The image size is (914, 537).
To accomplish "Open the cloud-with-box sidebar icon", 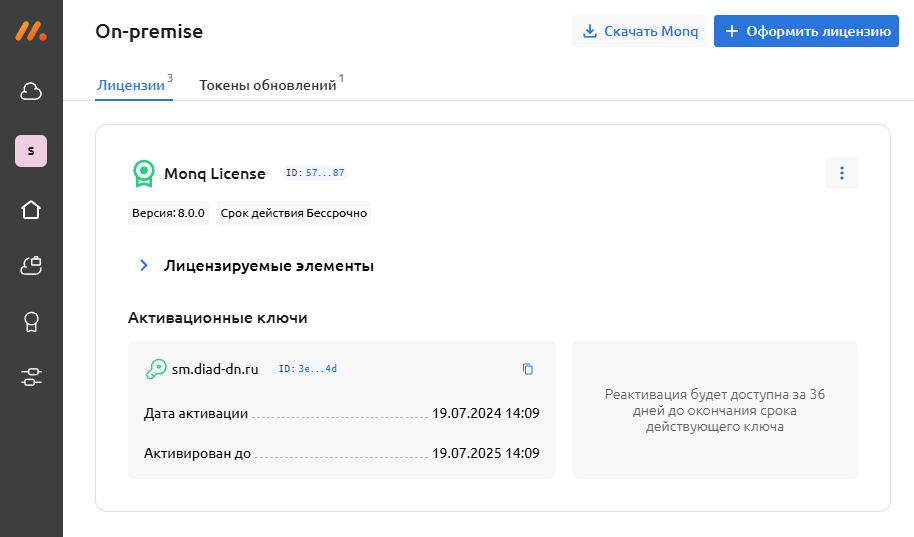I will pyautogui.click(x=31, y=265).
